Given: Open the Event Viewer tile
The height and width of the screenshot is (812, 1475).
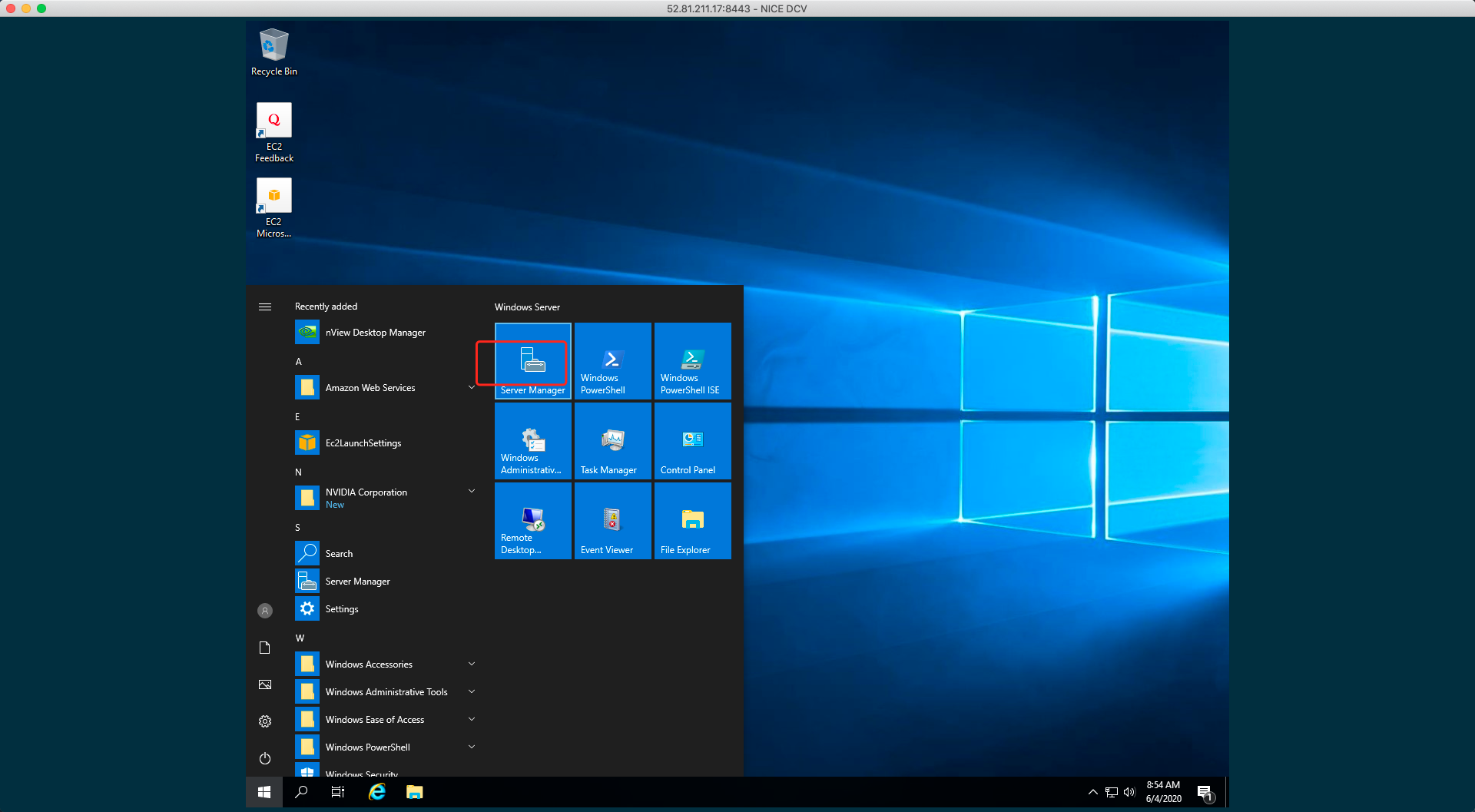Looking at the screenshot, I should click(612, 521).
